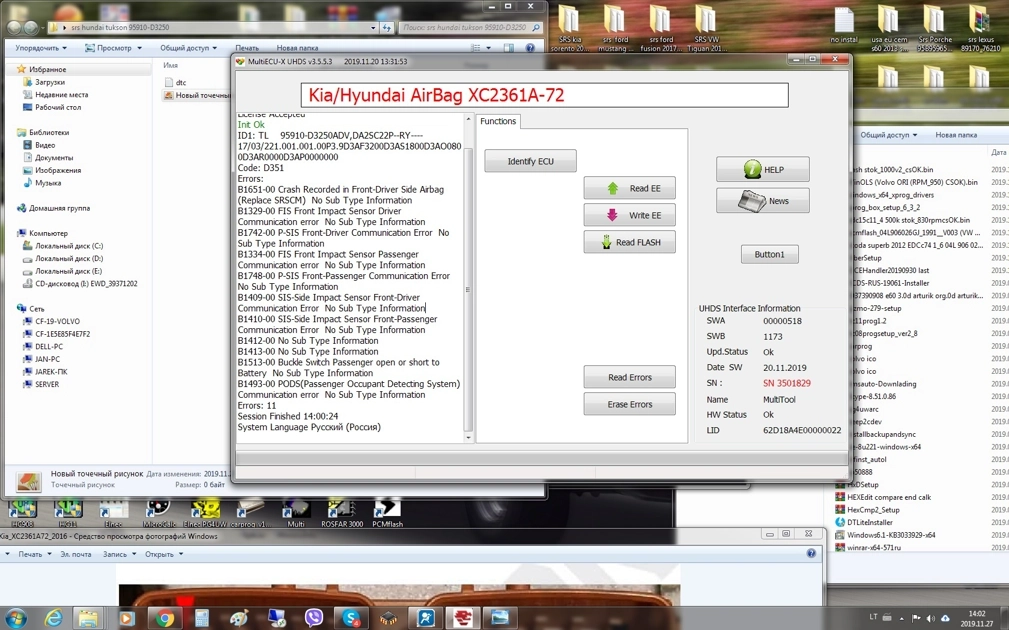The width and height of the screenshot is (1009, 630).
Task: Open srs ford fusion 2017 desktop folder
Action: [661, 28]
